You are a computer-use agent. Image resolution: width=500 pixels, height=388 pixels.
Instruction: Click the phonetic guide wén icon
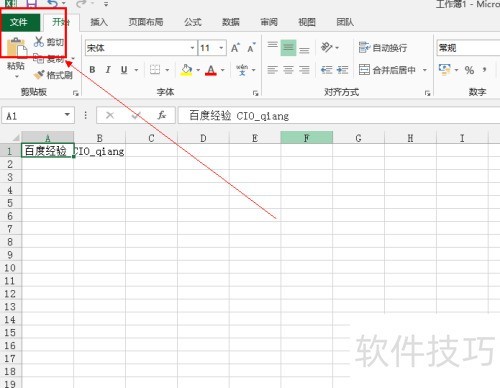pyautogui.click(x=242, y=70)
